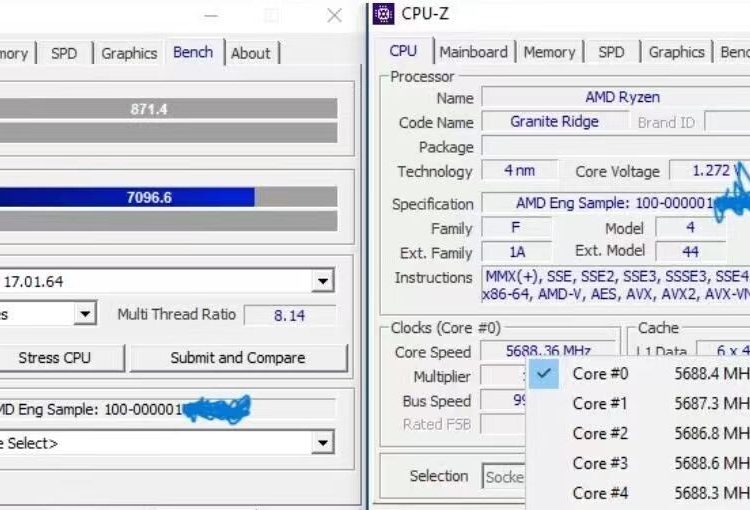The image size is (750, 510).
Task: Click the Ext. Model value 44
Action: tap(690, 252)
